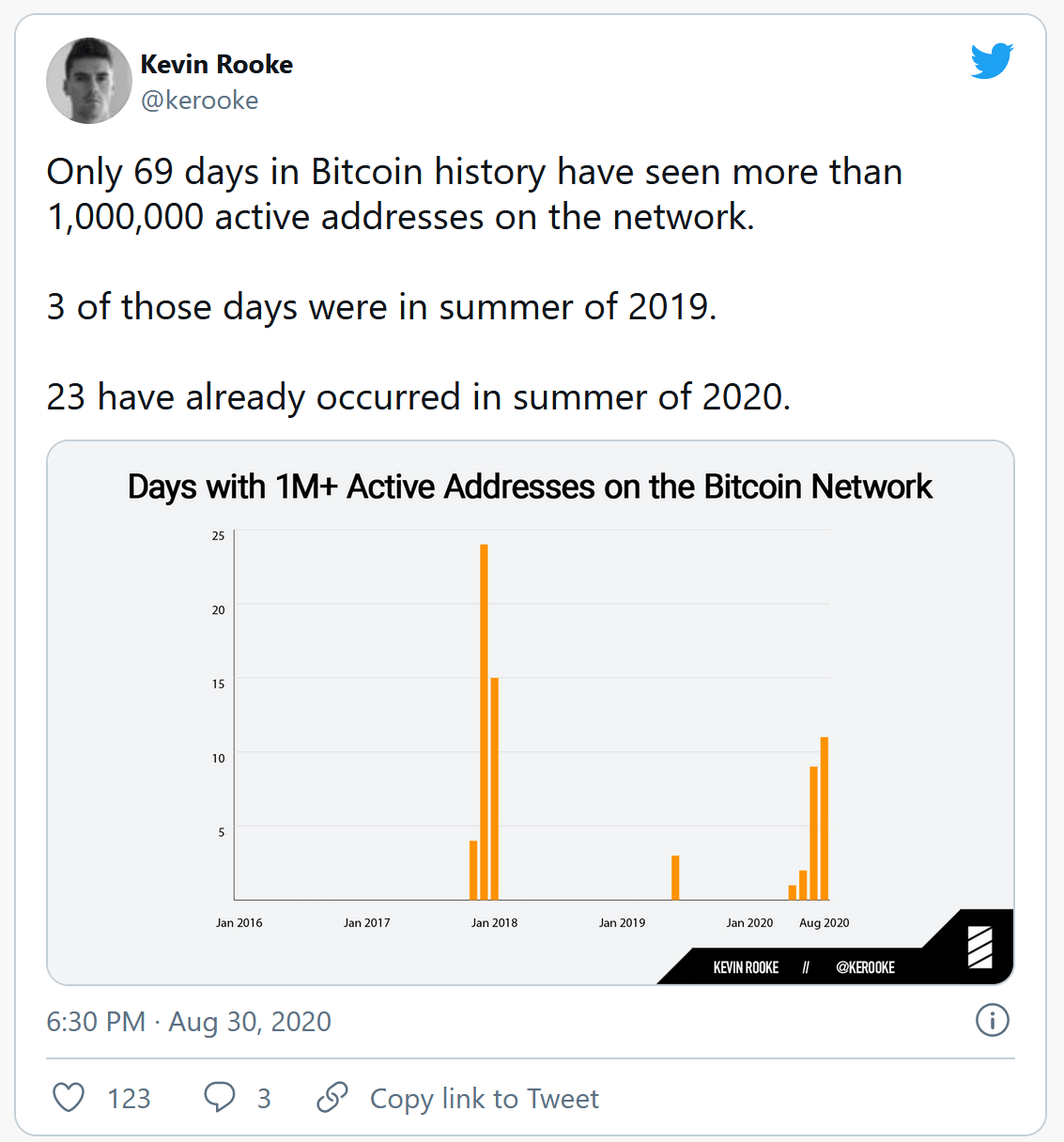Like the tweet with heart icon
This screenshot has width=1064, height=1142.
click(x=69, y=1097)
